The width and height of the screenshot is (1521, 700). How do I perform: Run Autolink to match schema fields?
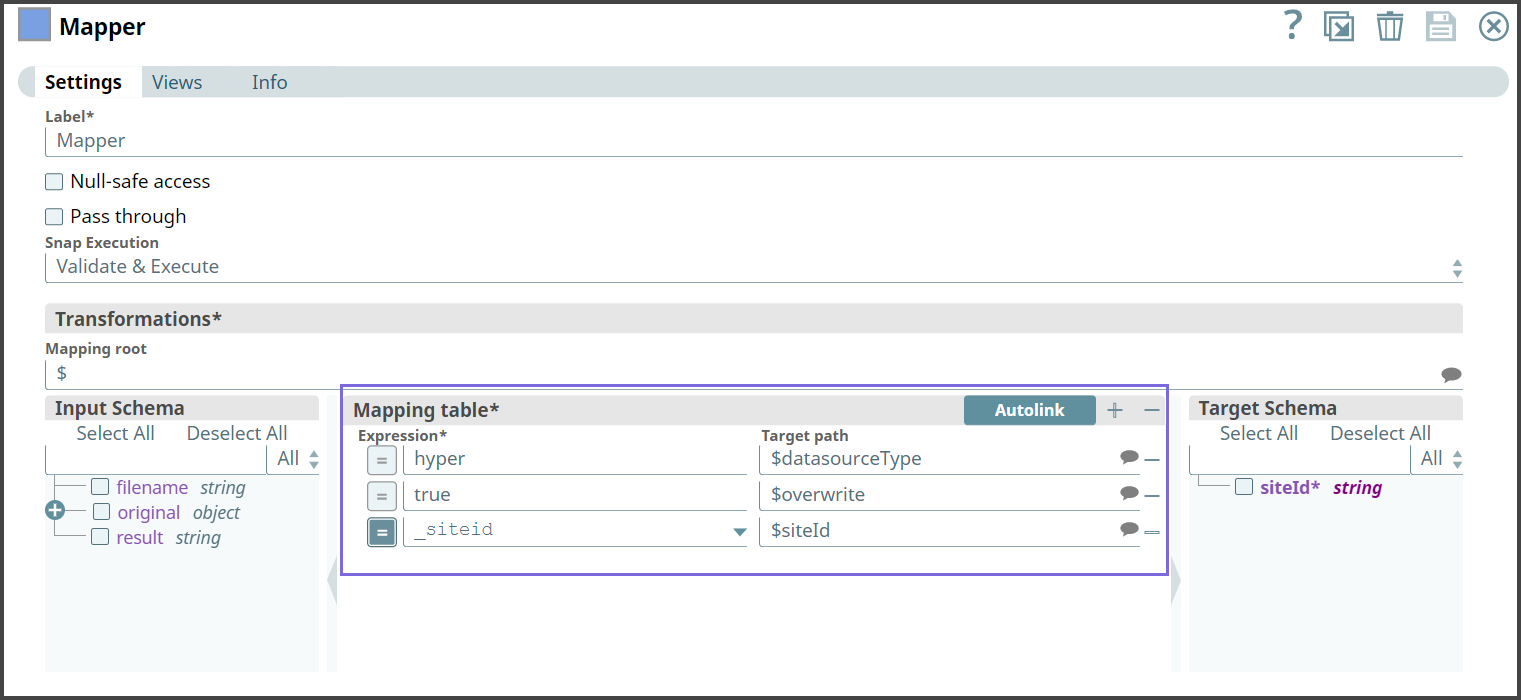[x=1029, y=410]
